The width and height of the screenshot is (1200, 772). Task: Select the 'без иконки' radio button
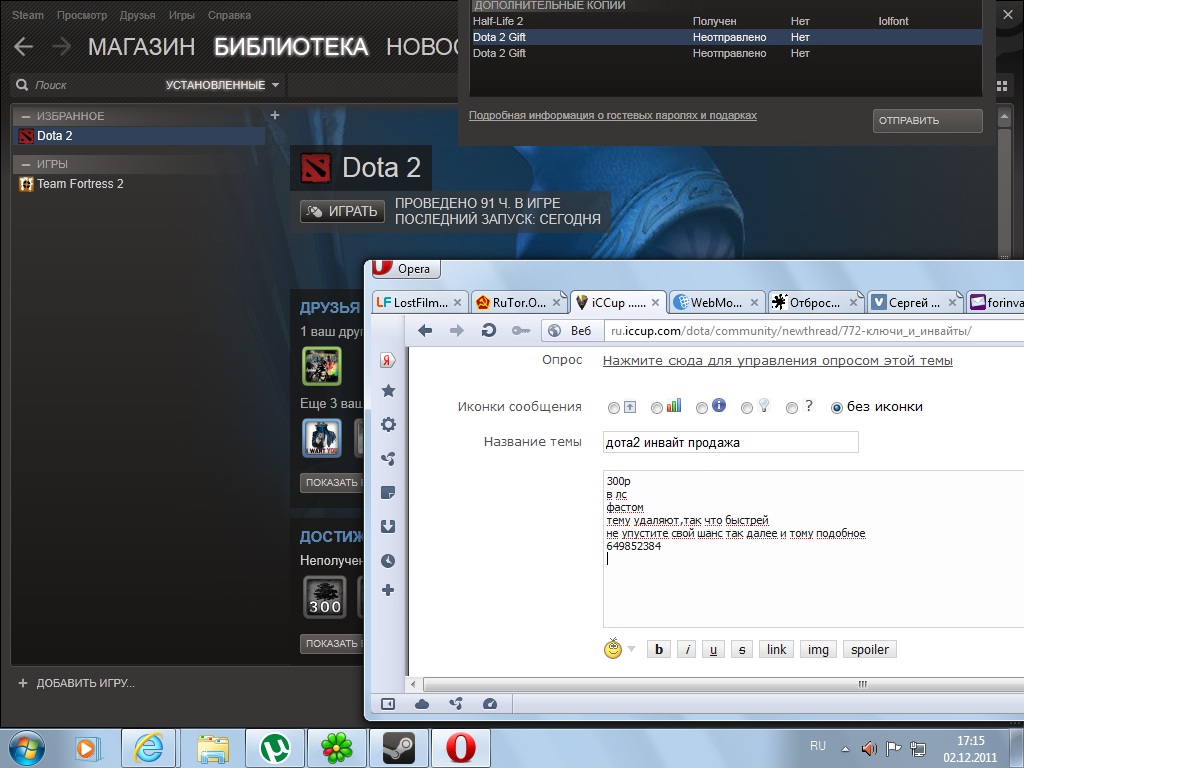[x=837, y=408]
